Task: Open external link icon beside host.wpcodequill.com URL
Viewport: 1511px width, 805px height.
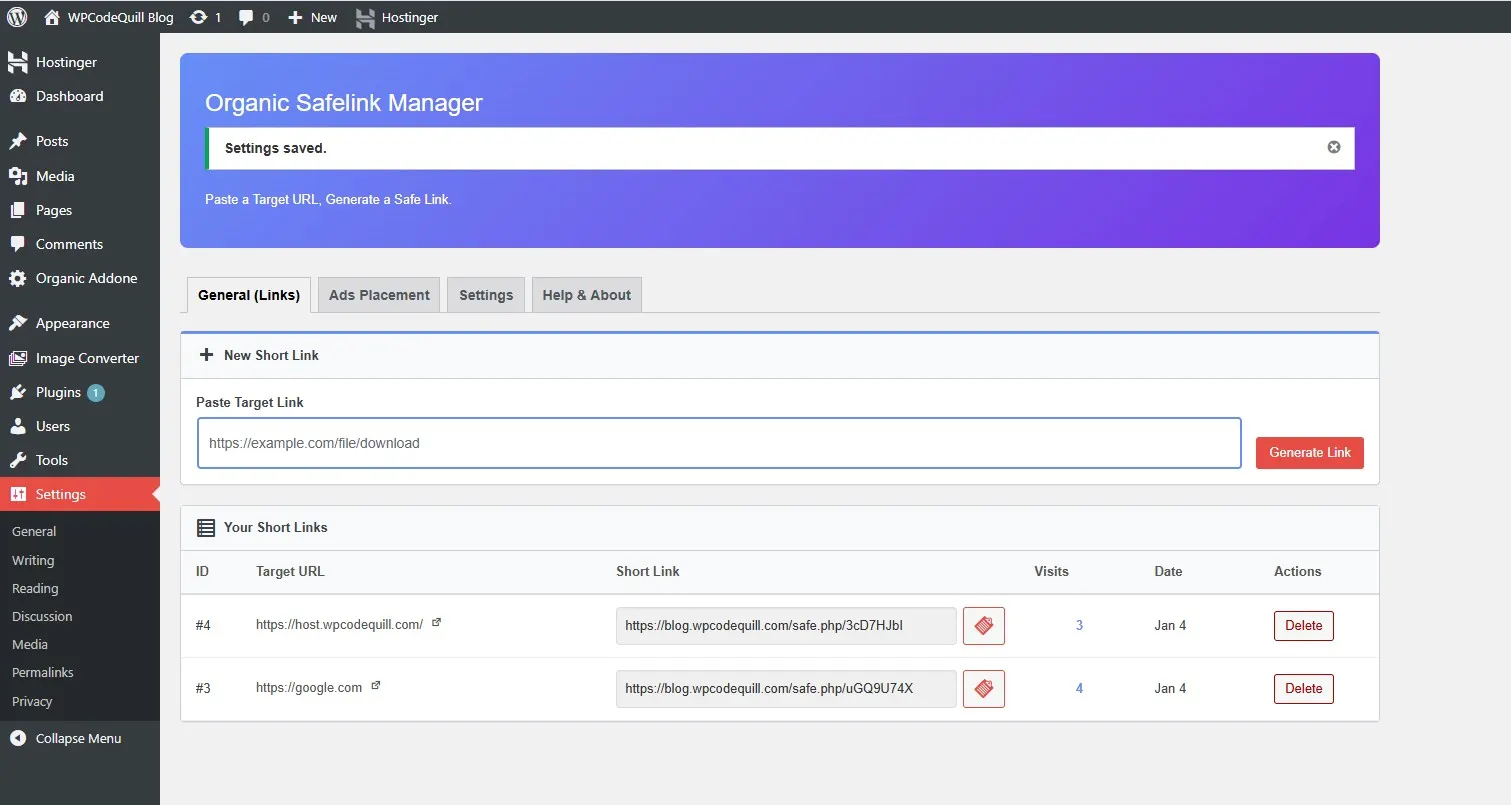Action: [x=436, y=623]
